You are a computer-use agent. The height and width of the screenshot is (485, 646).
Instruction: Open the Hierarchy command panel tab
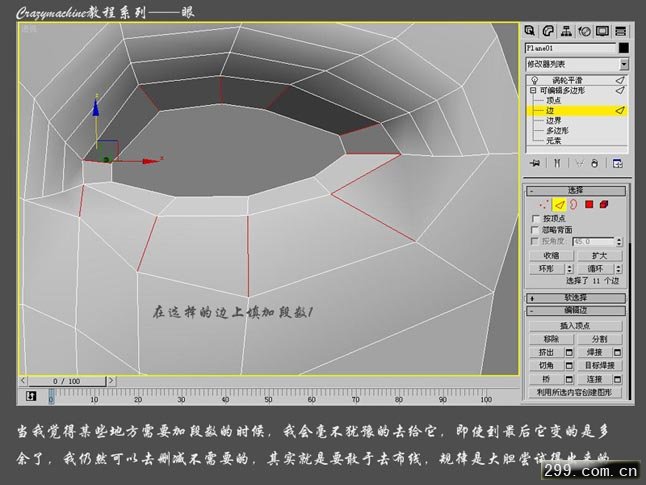click(x=566, y=31)
